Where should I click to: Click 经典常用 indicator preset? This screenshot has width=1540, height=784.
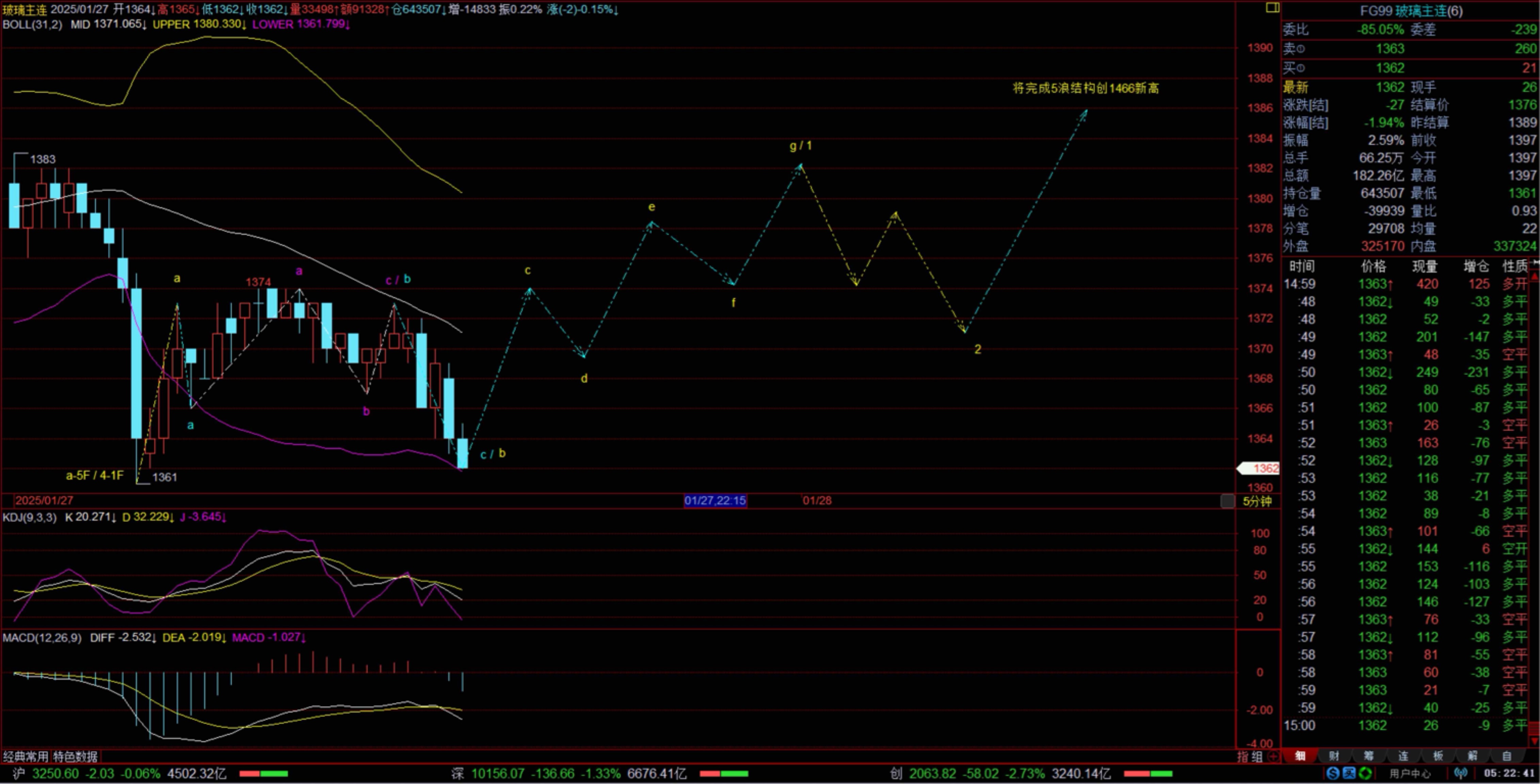tap(25, 756)
